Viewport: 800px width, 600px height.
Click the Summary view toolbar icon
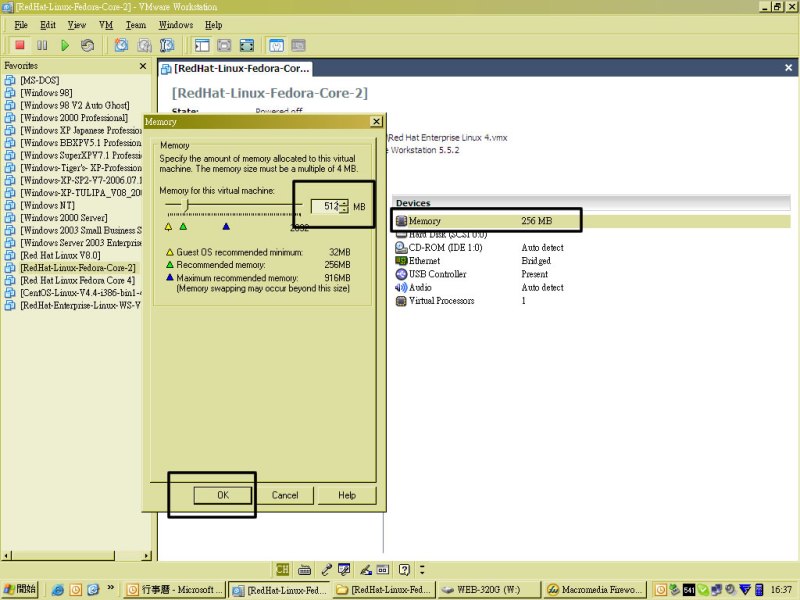tap(276, 45)
